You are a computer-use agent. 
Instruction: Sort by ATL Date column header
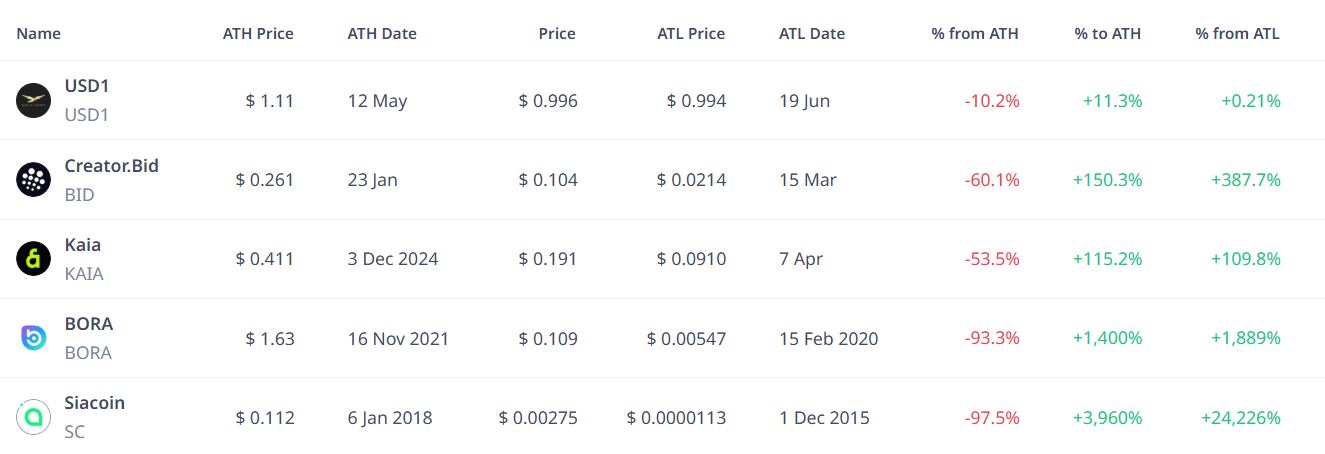coord(812,33)
